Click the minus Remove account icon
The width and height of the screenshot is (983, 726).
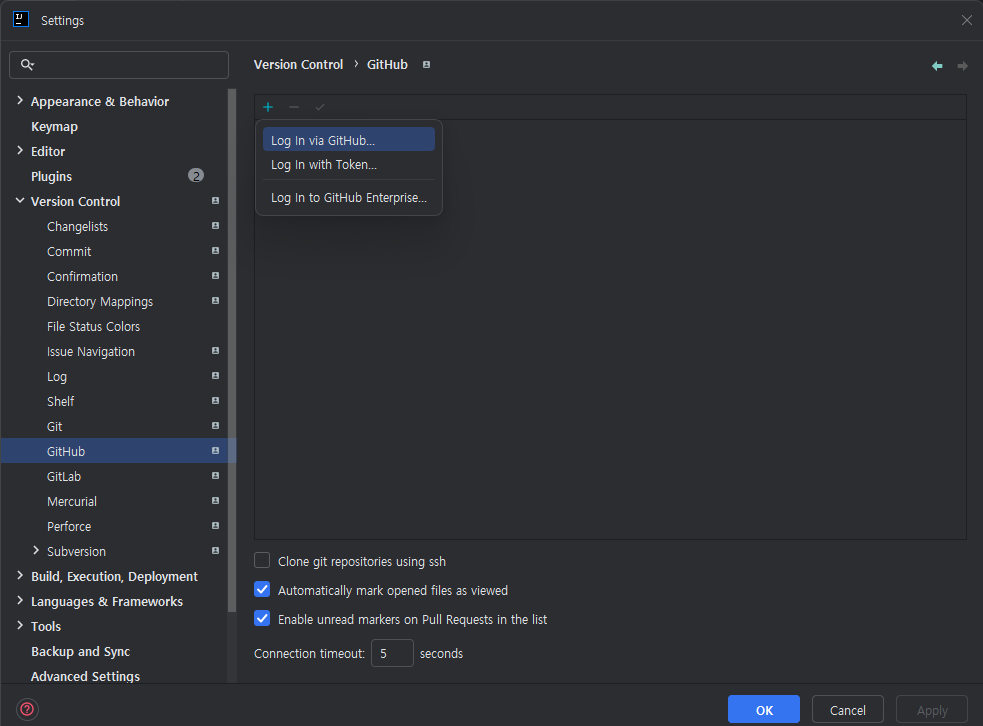[293, 107]
